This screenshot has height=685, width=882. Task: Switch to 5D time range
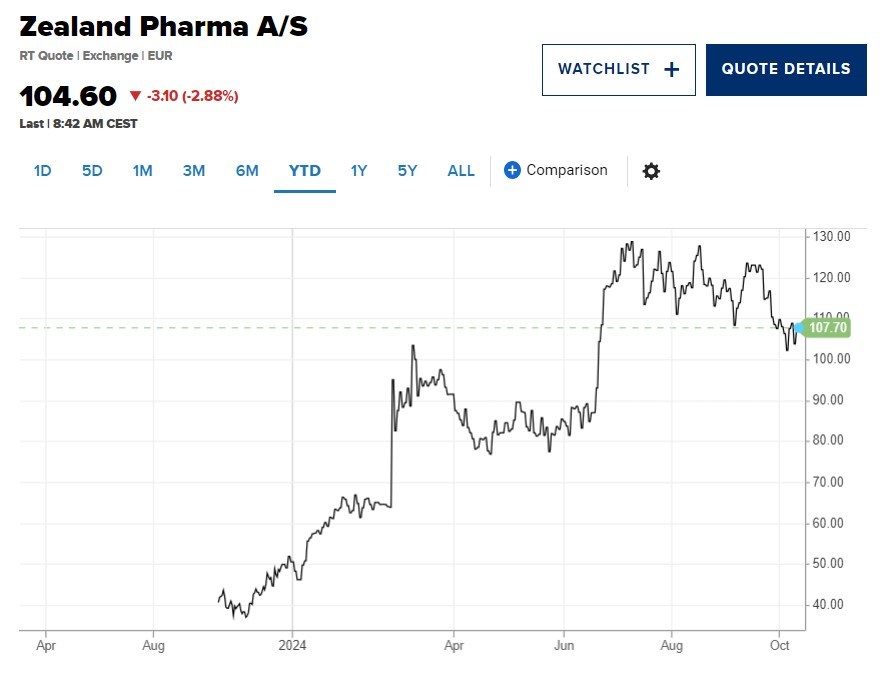point(92,171)
